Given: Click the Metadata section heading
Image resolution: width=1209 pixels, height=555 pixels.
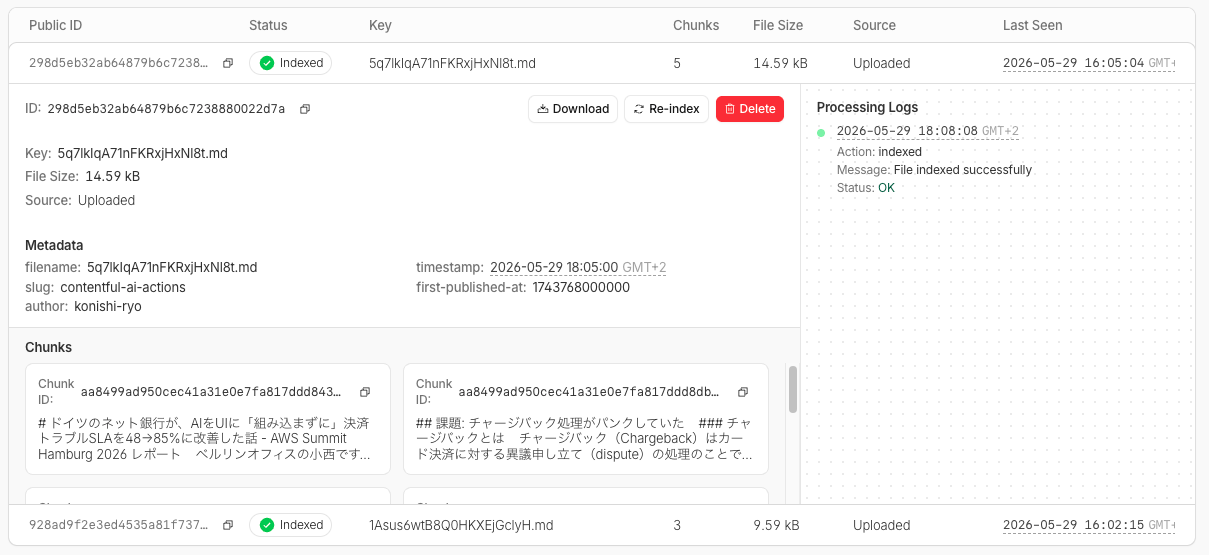Looking at the screenshot, I should pos(54,245).
